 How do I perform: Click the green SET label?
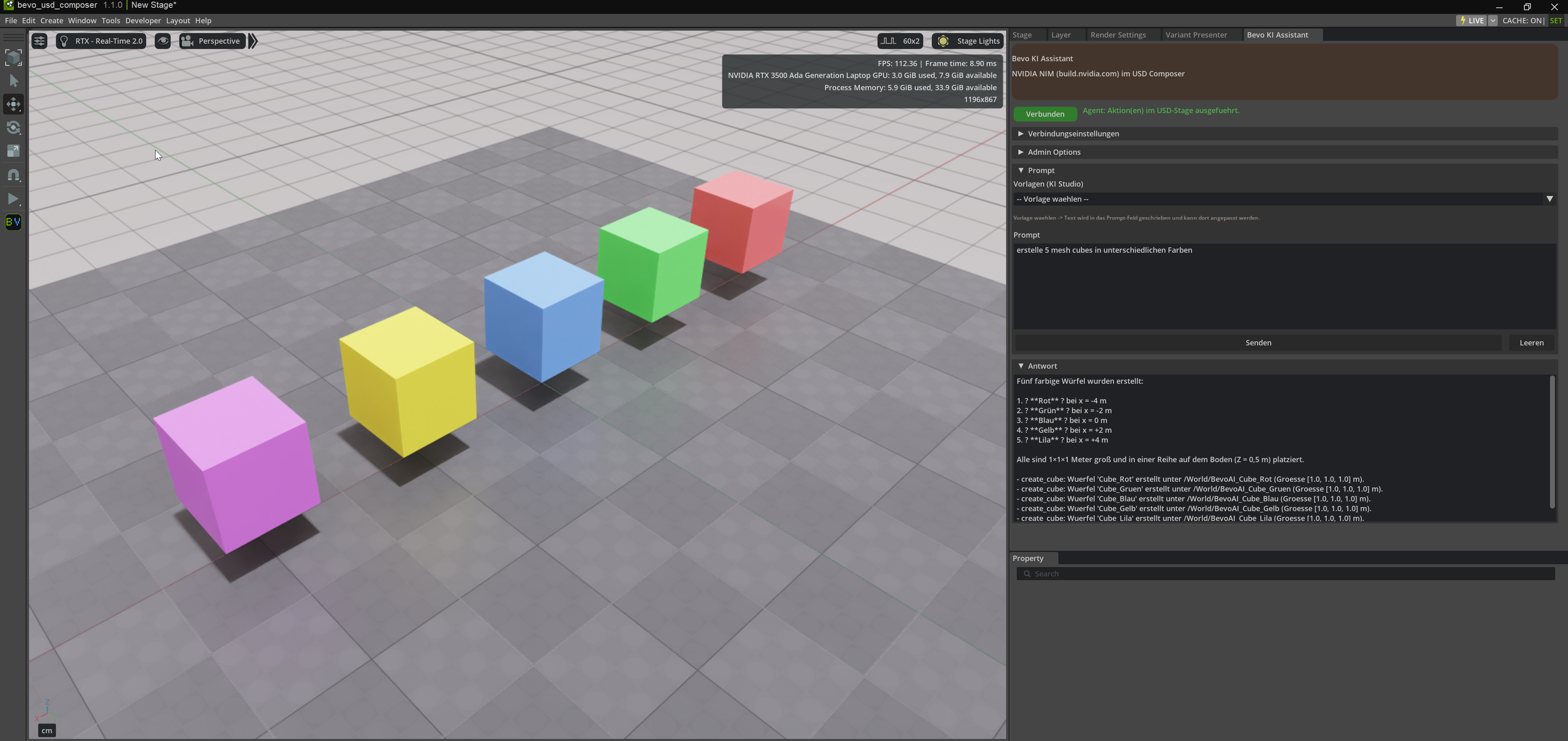coord(1556,20)
